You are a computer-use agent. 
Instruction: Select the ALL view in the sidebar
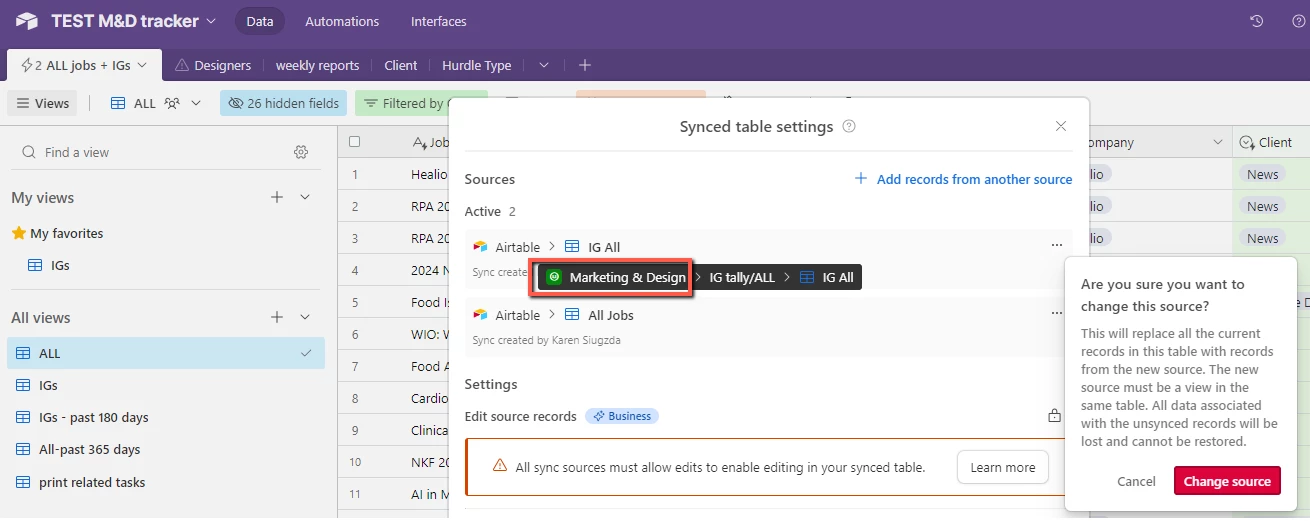[166, 353]
